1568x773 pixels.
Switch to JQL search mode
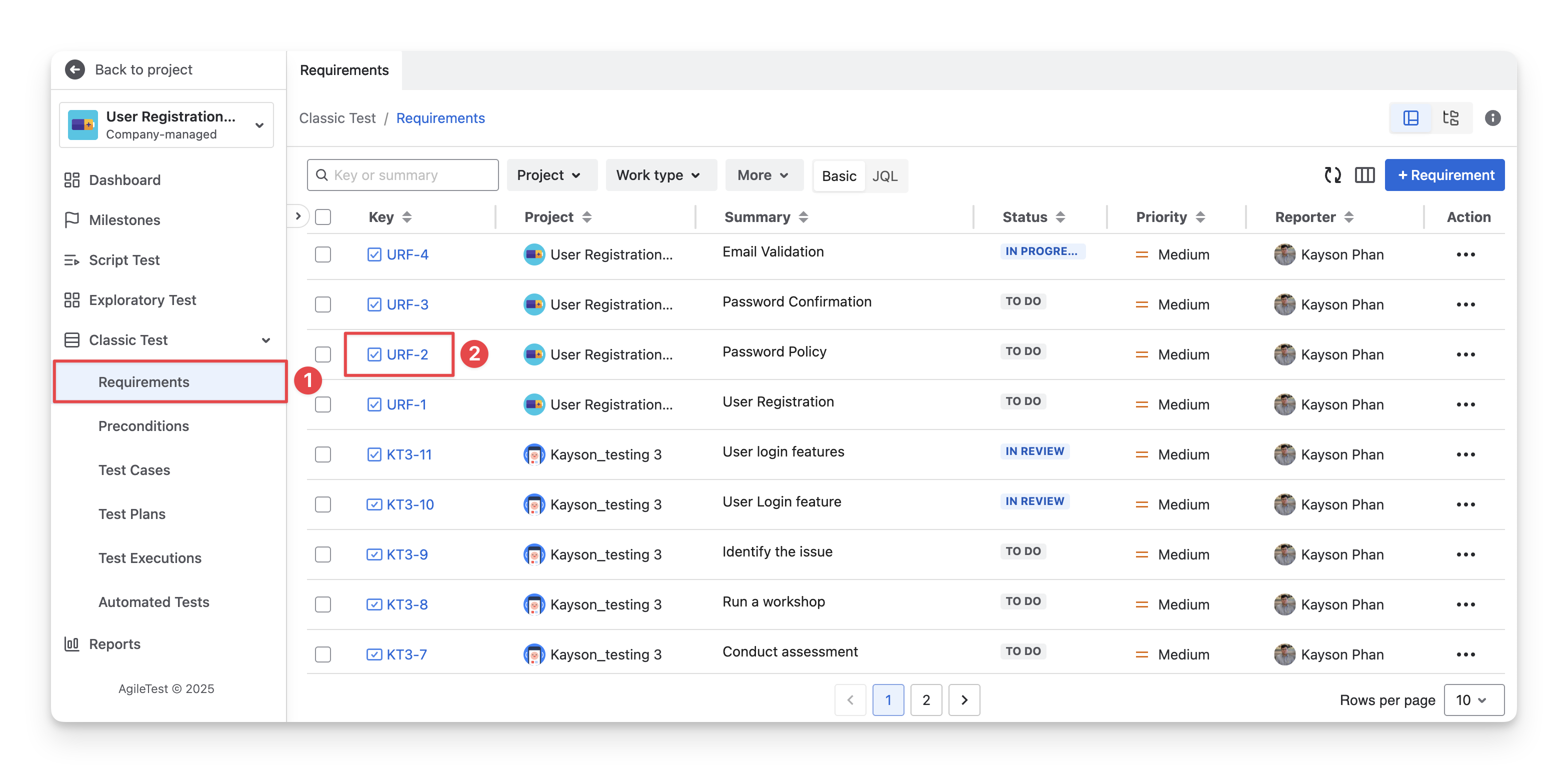pos(884,176)
